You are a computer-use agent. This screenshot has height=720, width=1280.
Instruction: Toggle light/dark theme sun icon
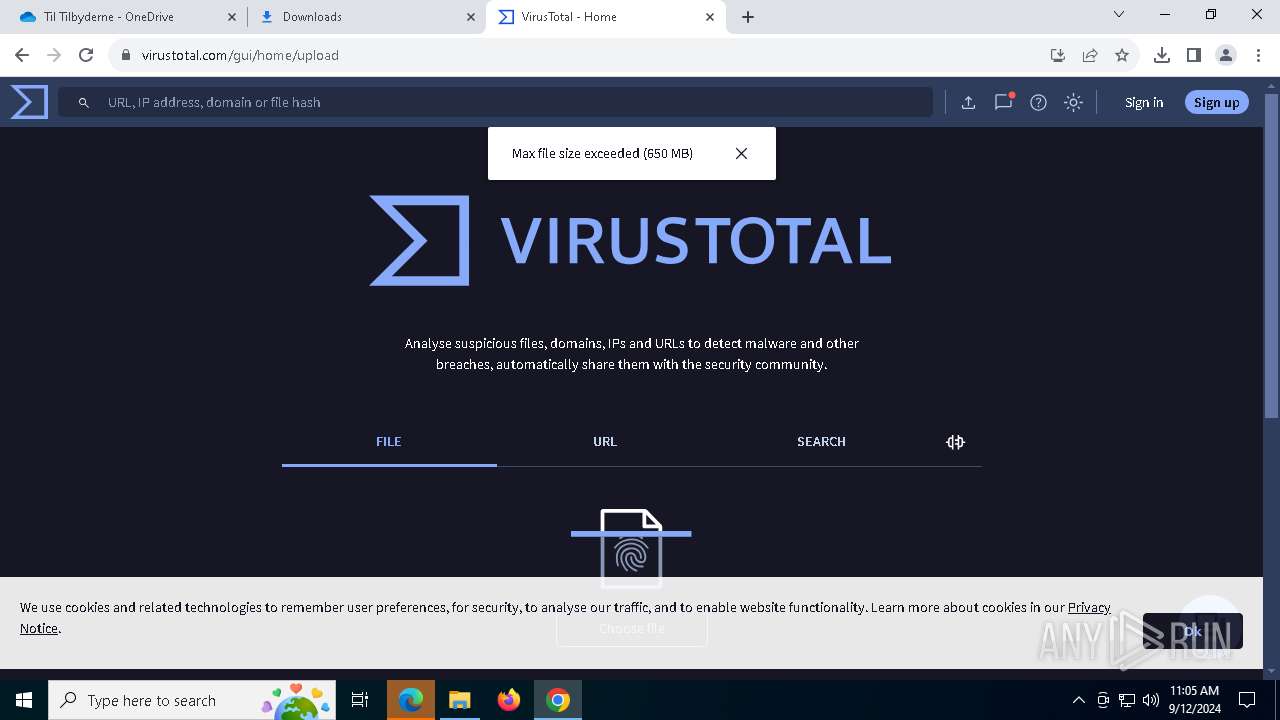pyautogui.click(x=1073, y=102)
